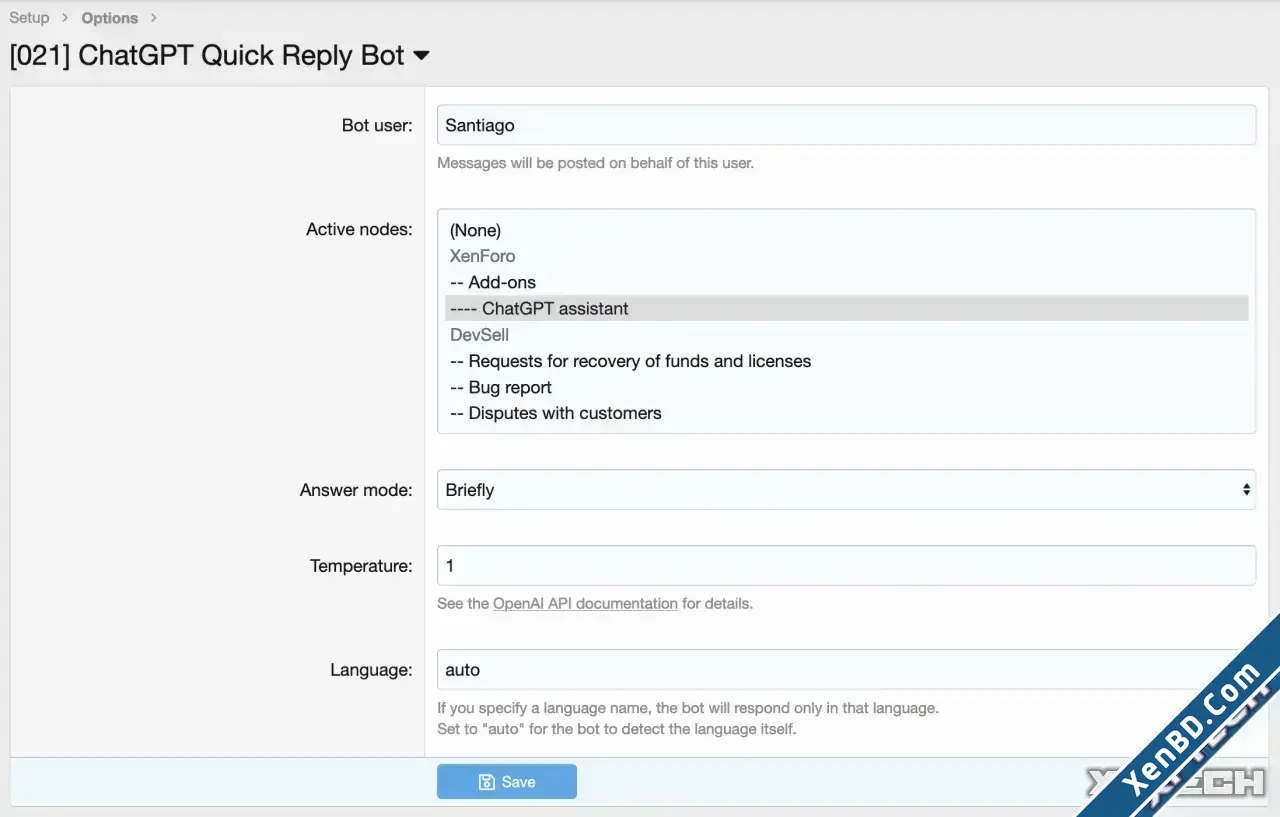Select DevSell in Active nodes list
Screen dimensions: 1280x817
pos(846,334)
